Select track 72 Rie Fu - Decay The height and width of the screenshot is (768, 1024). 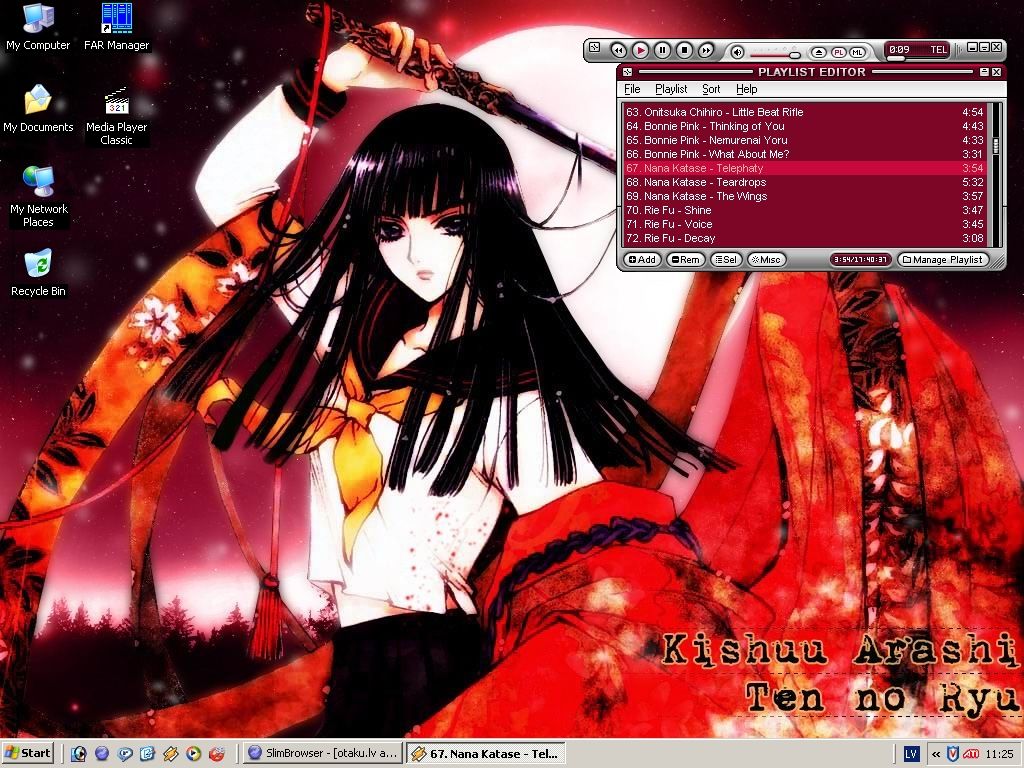click(x=805, y=238)
